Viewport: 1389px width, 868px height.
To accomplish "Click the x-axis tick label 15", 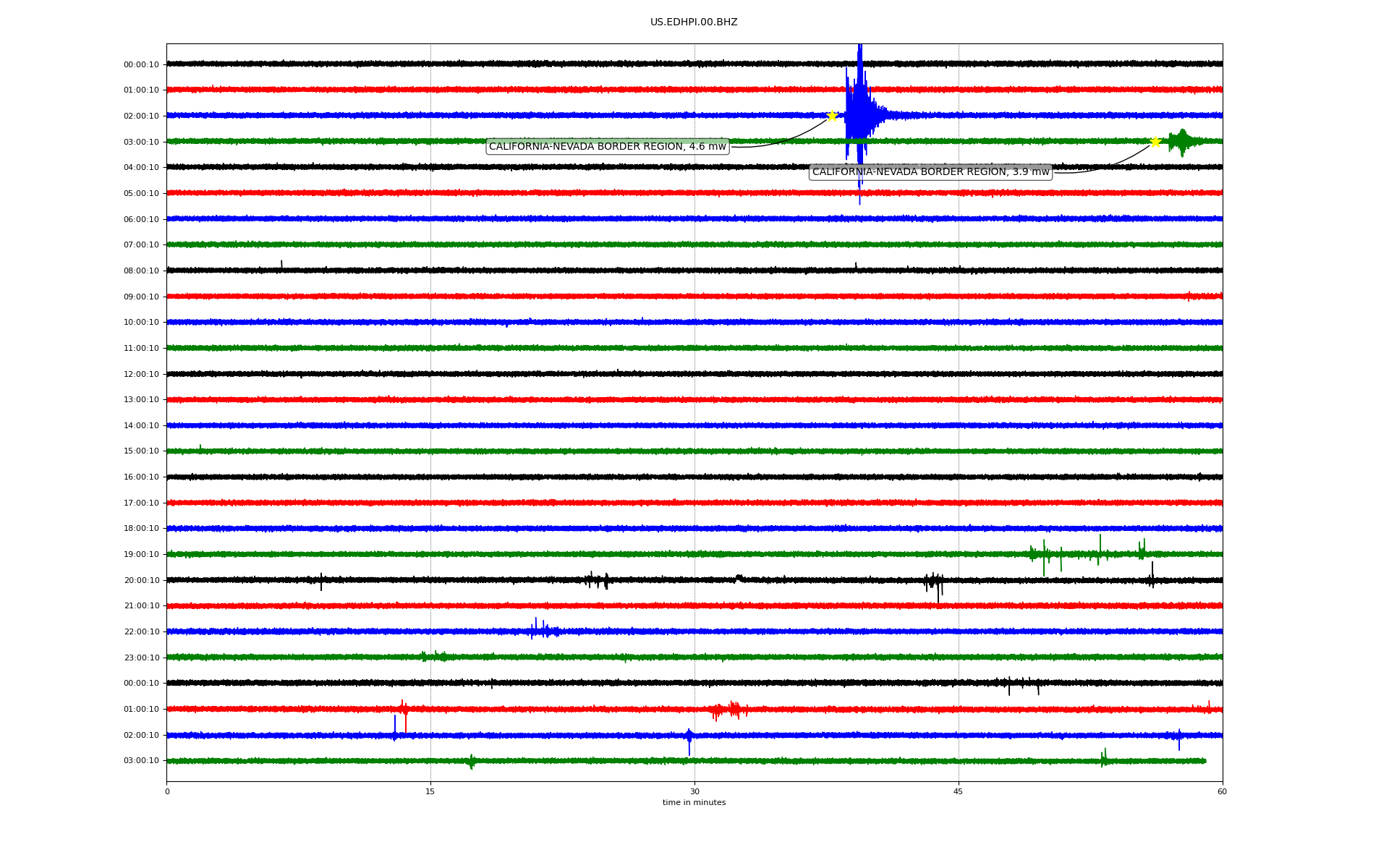I will point(430,791).
